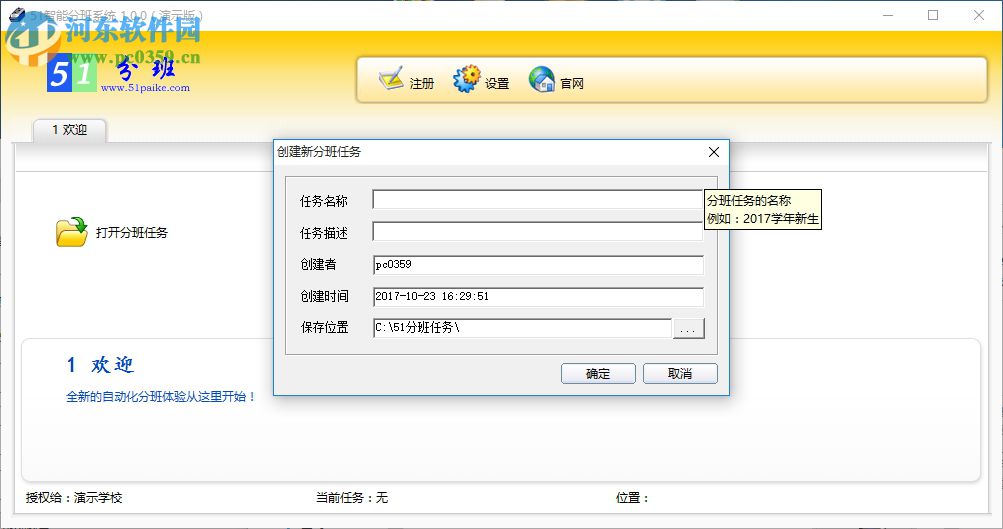Cancel the dialog with 取消
This screenshot has width=1003, height=529.
[680, 374]
